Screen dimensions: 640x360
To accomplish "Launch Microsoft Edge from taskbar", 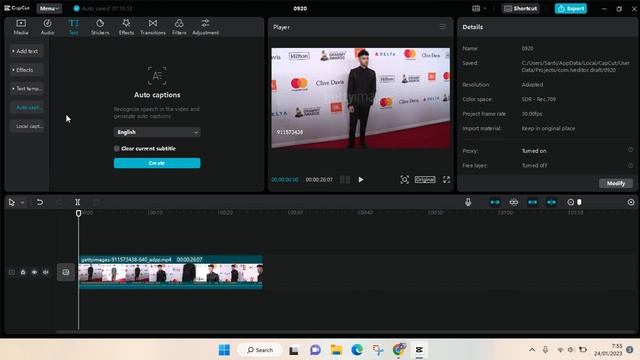I will tap(357, 350).
